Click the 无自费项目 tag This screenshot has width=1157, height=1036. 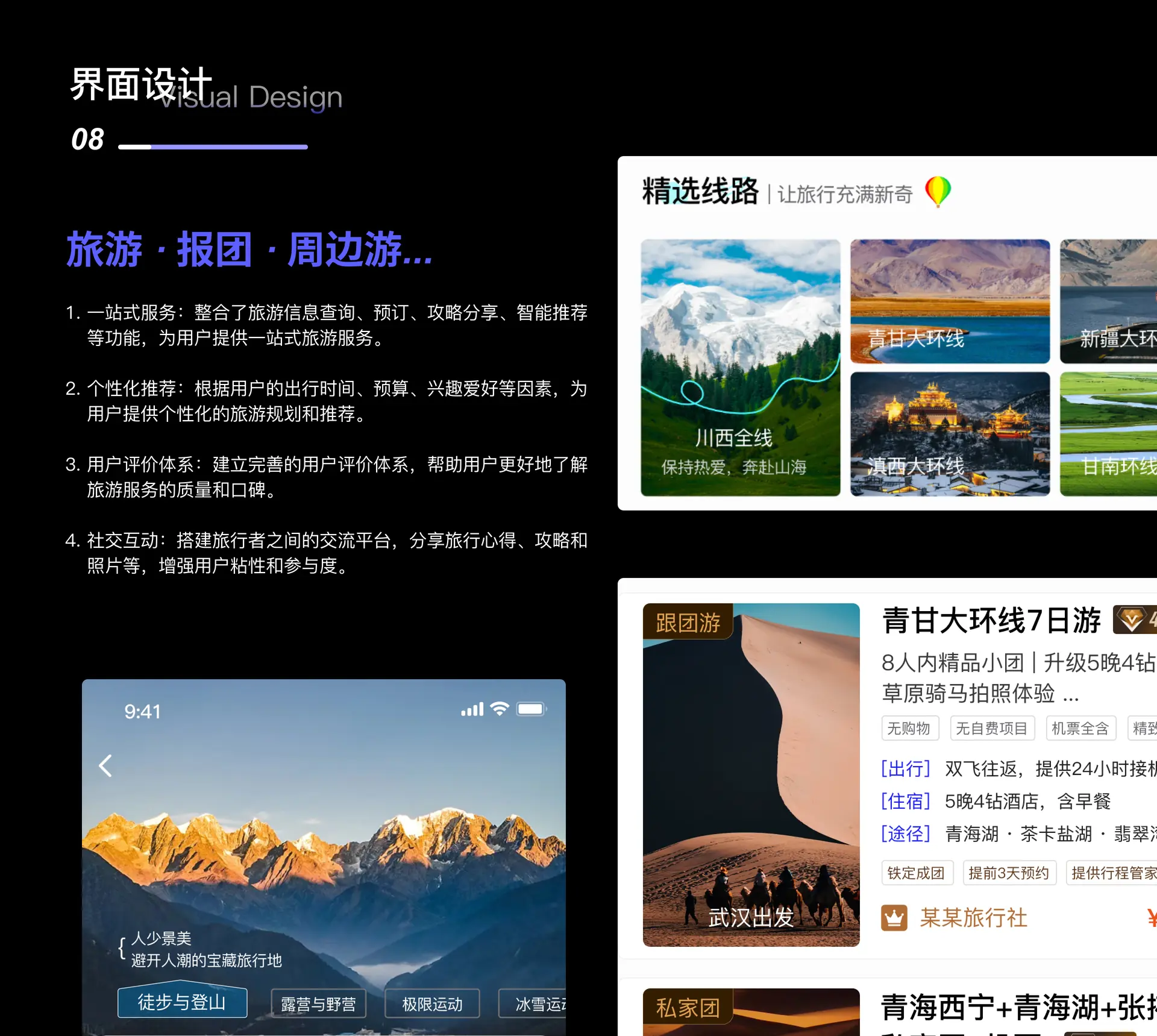click(992, 728)
